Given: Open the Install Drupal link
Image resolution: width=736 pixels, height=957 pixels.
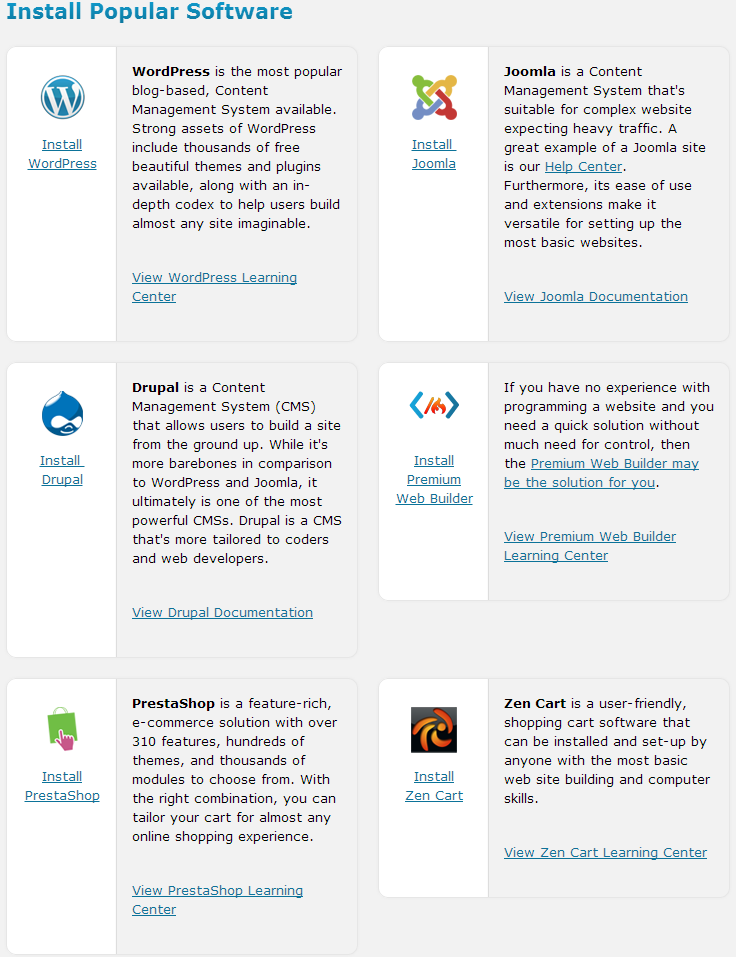Looking at the screenshot, I should pyautogui.click(x=62, y=470).
